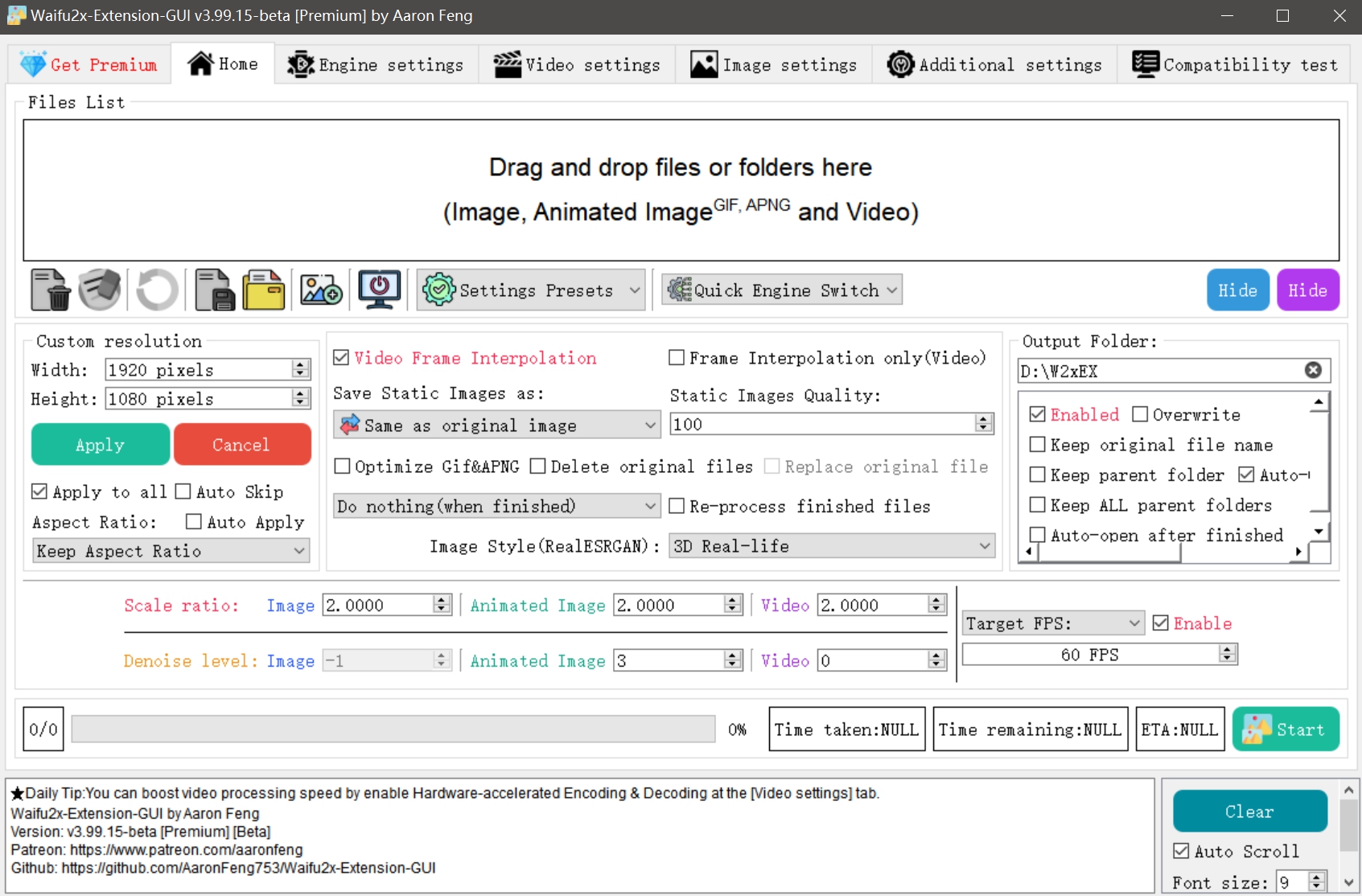1362x896 pixels.
Task: Increase the Video scale ratio stepper
Action: click(x=936, y=600)
